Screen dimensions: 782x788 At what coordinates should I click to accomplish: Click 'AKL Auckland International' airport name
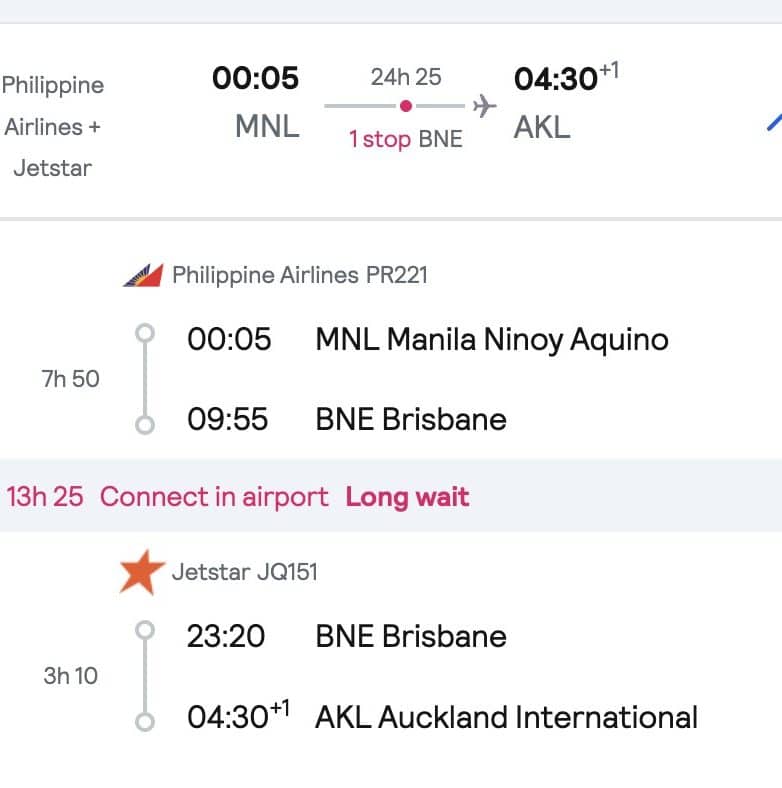pyautogui.click(x=506, y=717)
